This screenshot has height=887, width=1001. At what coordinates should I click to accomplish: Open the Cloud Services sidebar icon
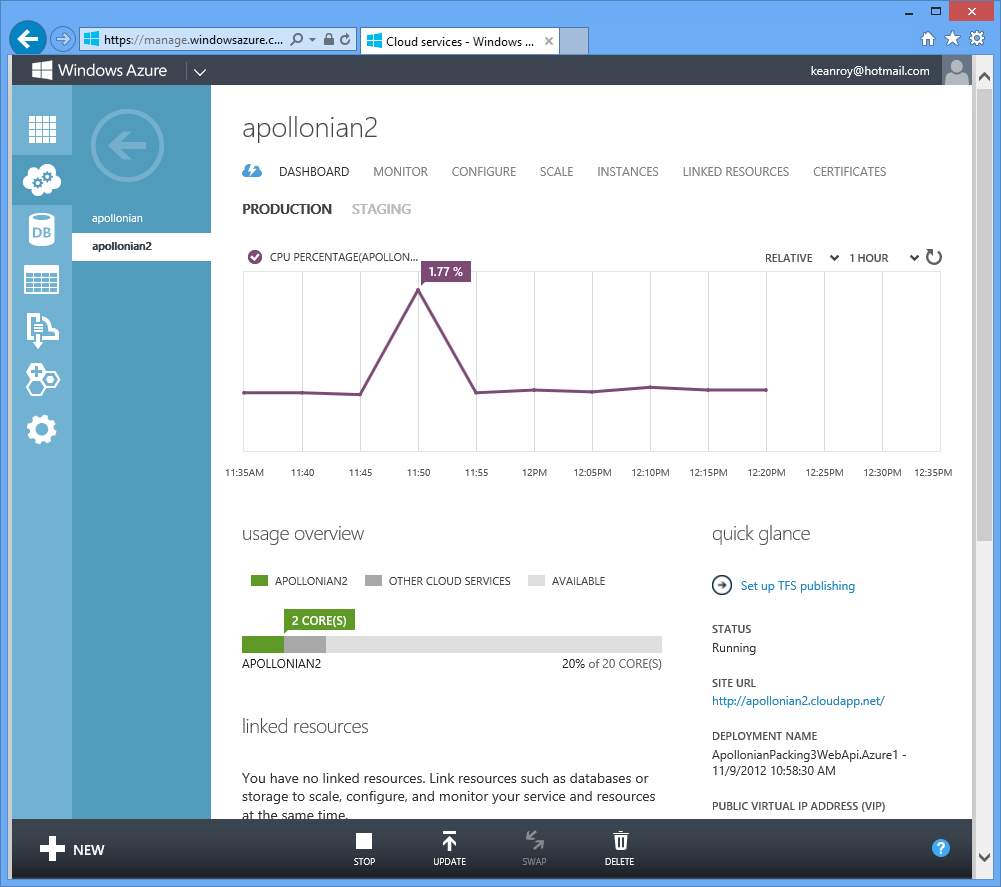[42, 180]
